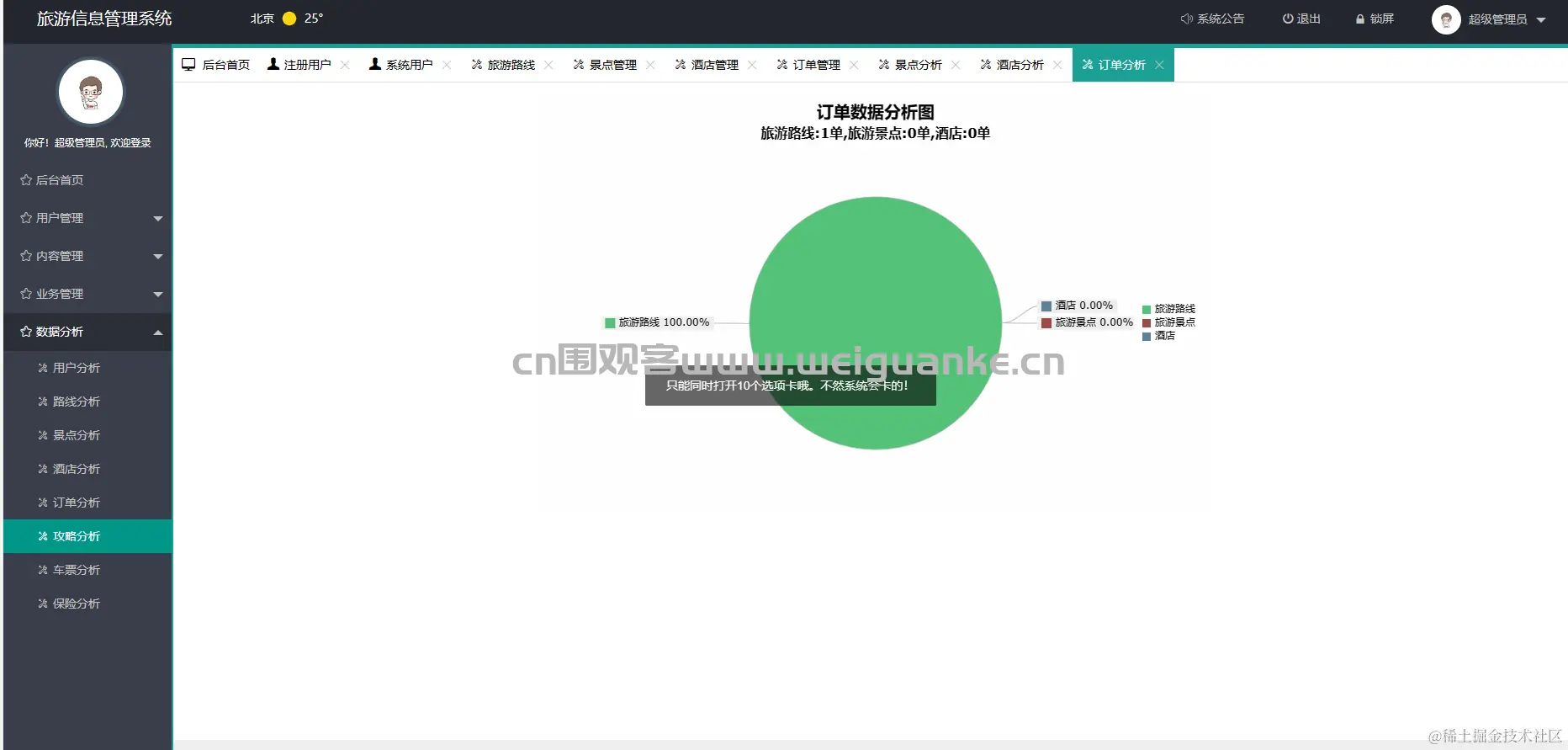
Task: Close the active 订单分析 tab
Action: 1159,65
